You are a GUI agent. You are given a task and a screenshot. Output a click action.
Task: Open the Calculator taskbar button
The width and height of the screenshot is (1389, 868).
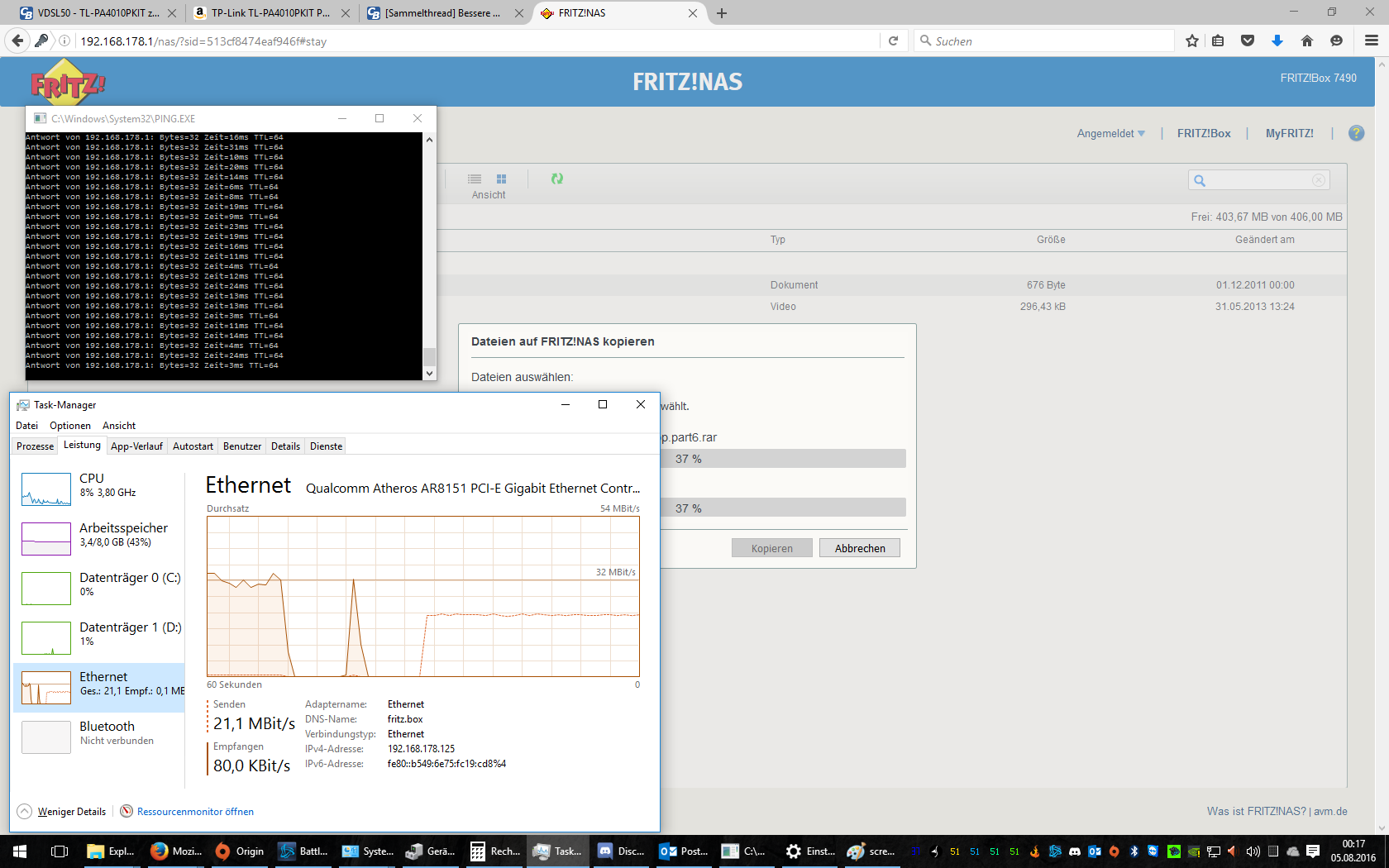tap(494, 851)
